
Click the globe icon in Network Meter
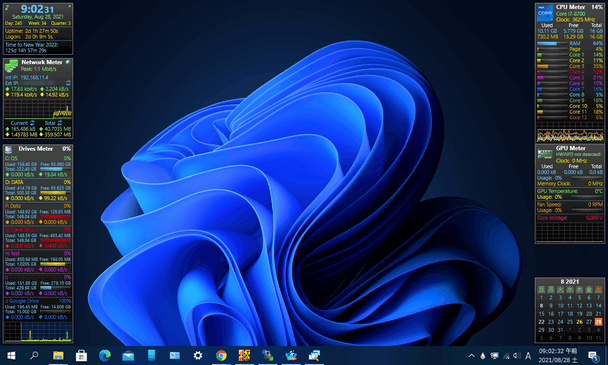68,62
